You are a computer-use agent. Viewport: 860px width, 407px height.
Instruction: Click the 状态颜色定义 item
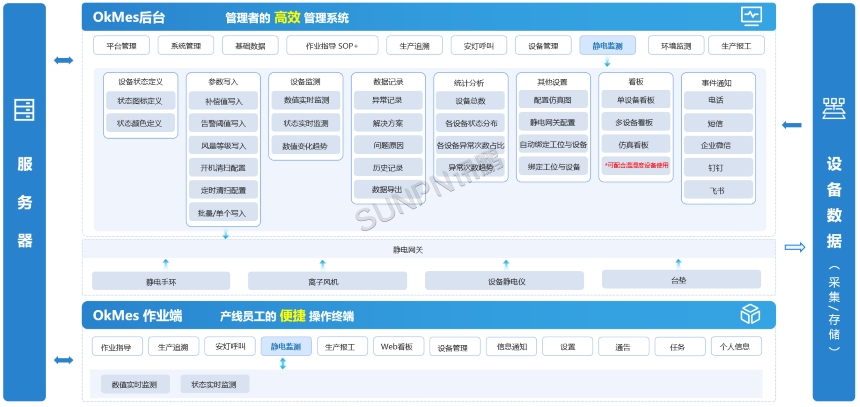point(140,122)
